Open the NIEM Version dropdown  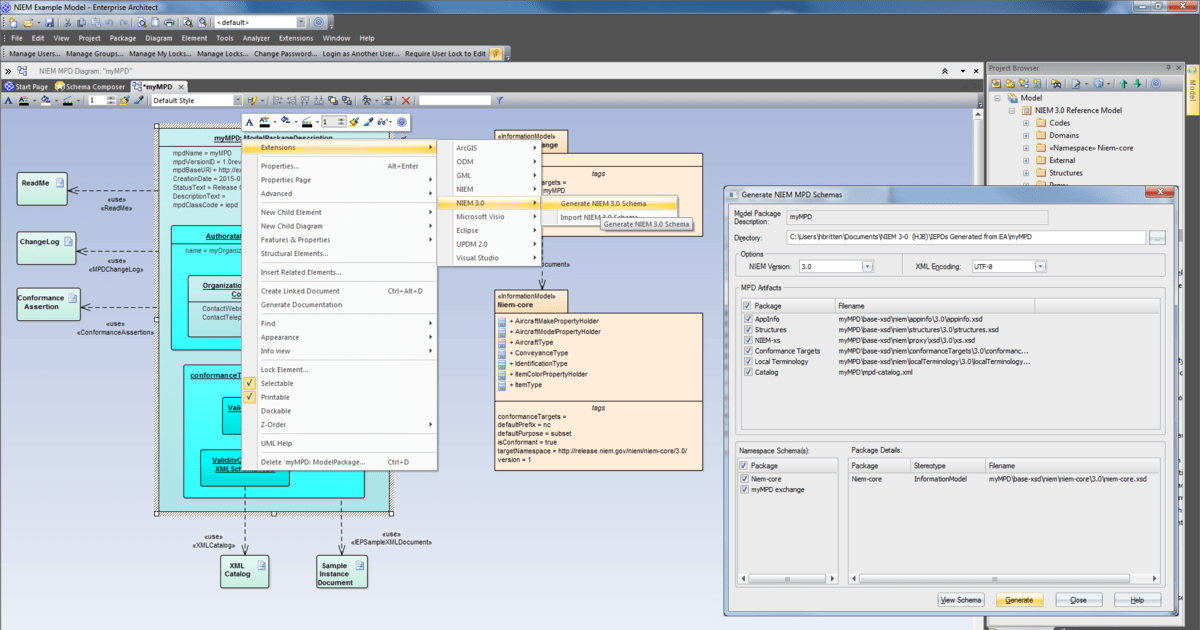point(868,265)
